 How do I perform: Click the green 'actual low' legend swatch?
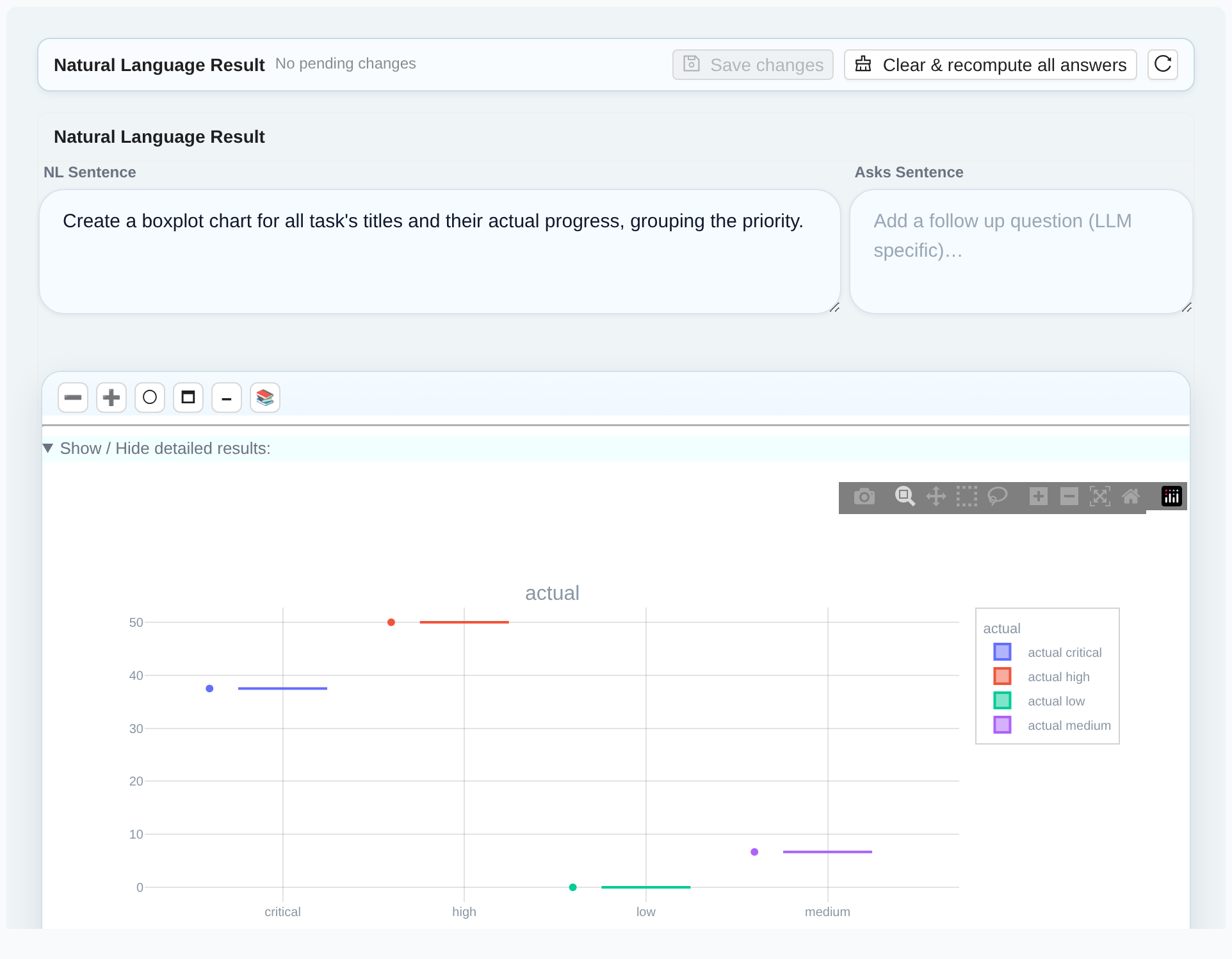[1002, 700]
